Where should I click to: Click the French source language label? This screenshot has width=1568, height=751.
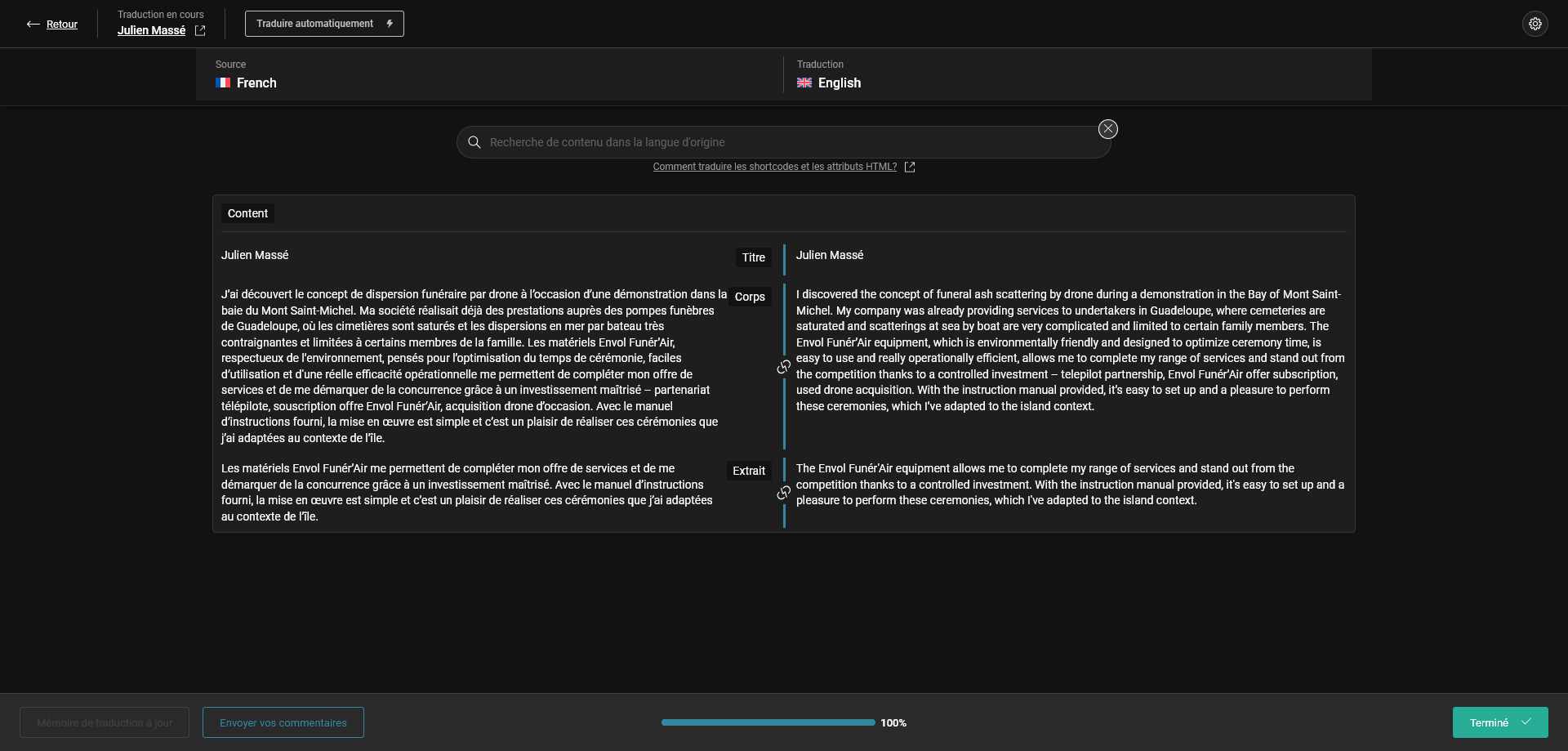256,83
